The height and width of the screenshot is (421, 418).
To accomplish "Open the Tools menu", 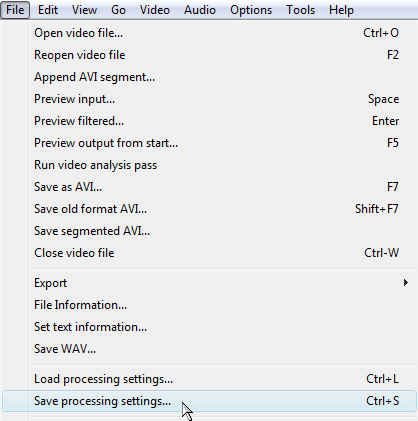I will click(300, 10).
